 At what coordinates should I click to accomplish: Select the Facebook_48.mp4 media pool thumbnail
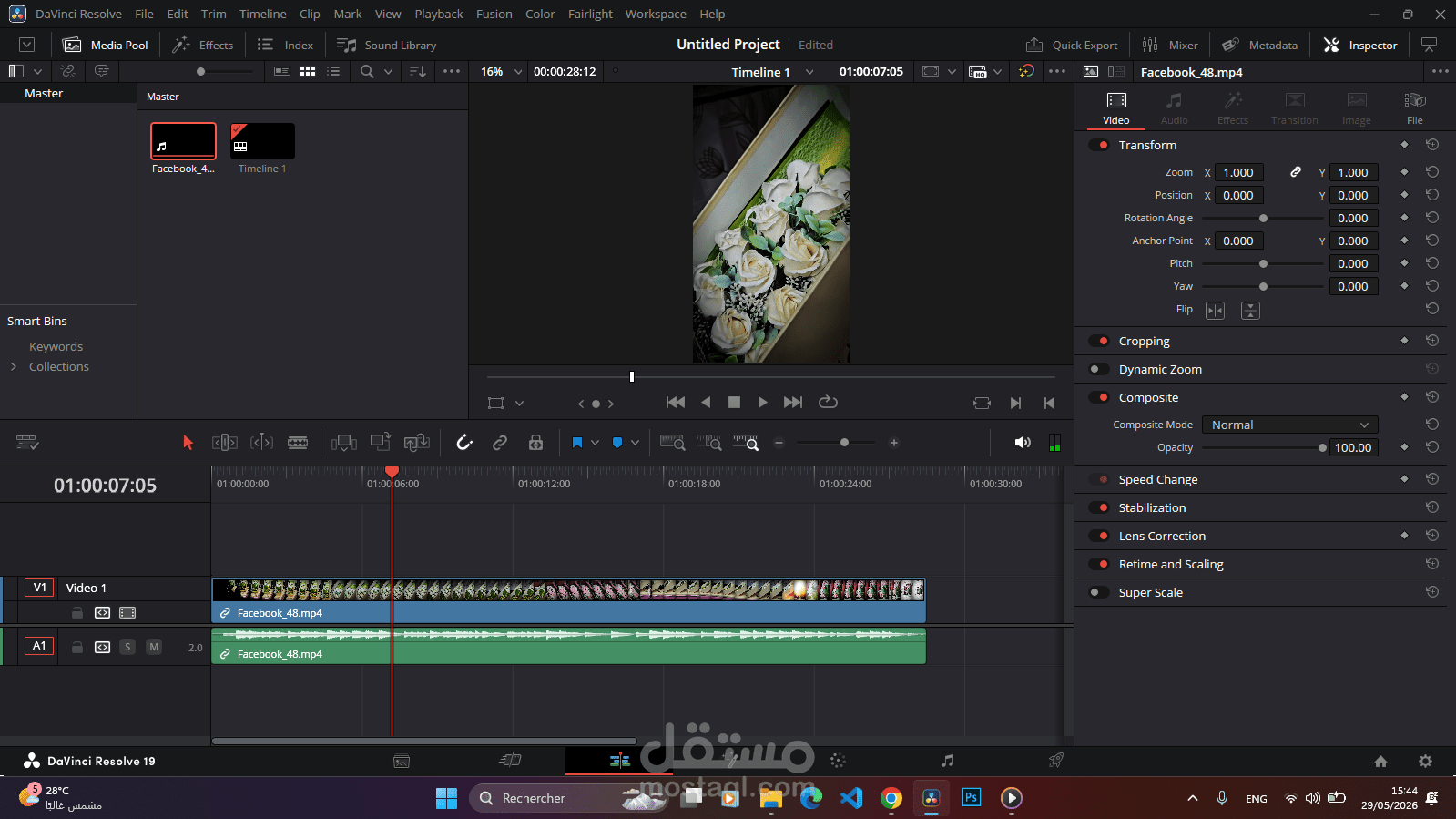[x=183, y=140]
